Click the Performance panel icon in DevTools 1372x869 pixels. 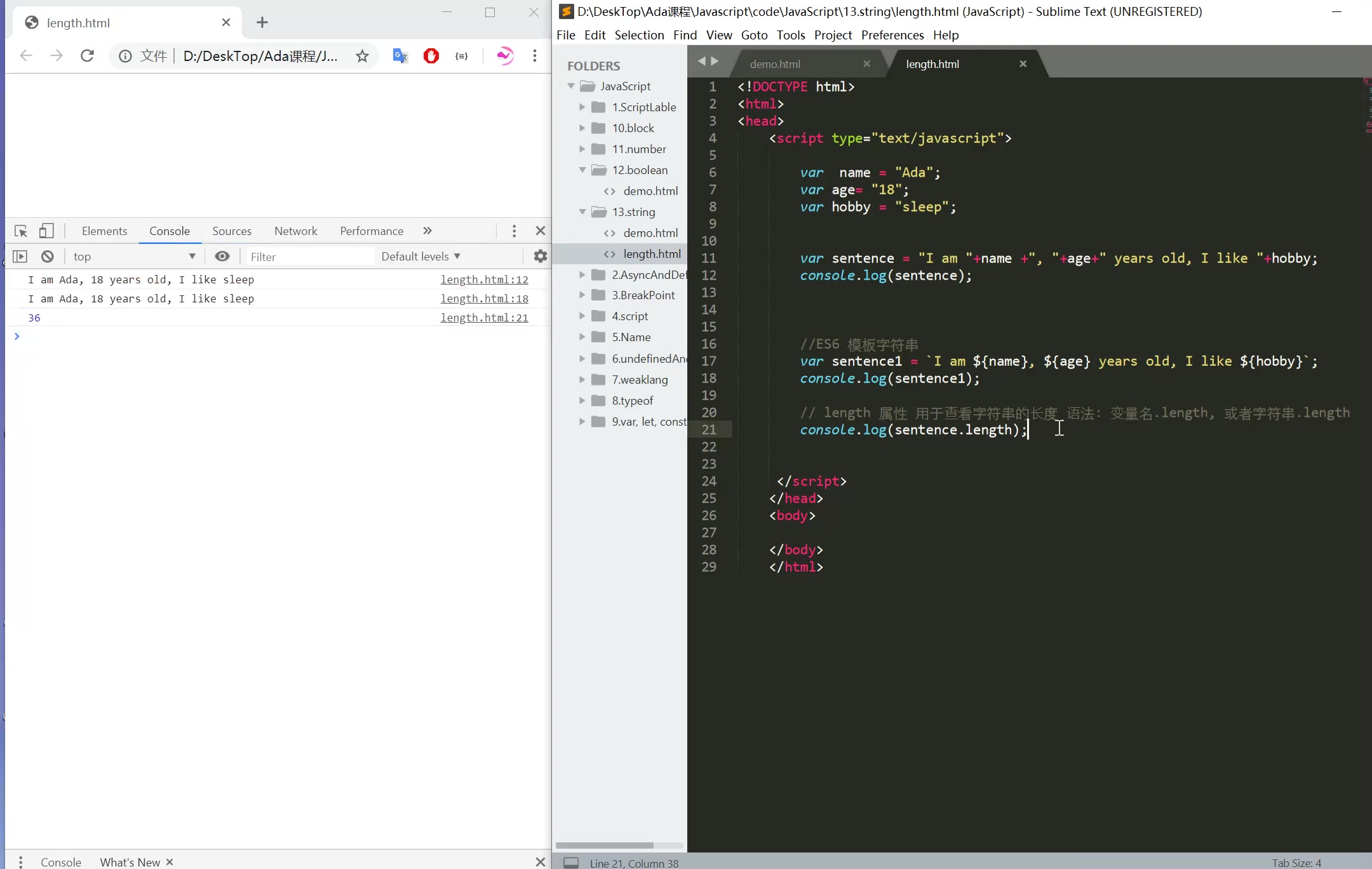[x=371, y=231]
